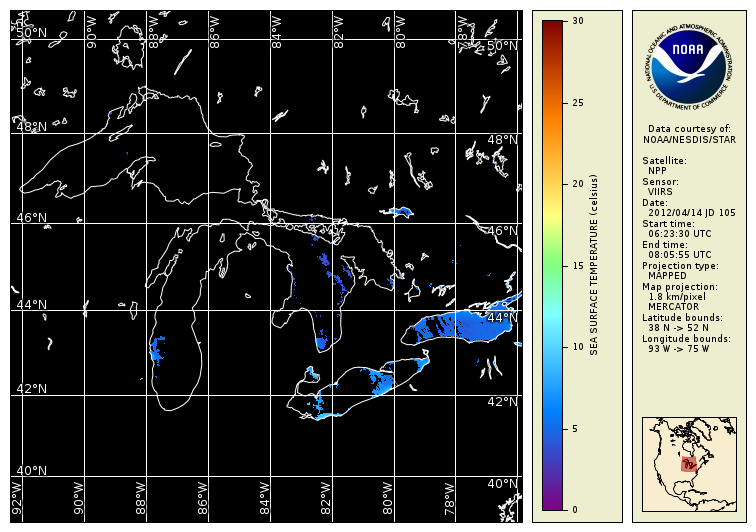The width and height of the screenshot is (756, 532).
Task: Click the date value '2012/04/14 JD 105'
Action: point(692,213)
